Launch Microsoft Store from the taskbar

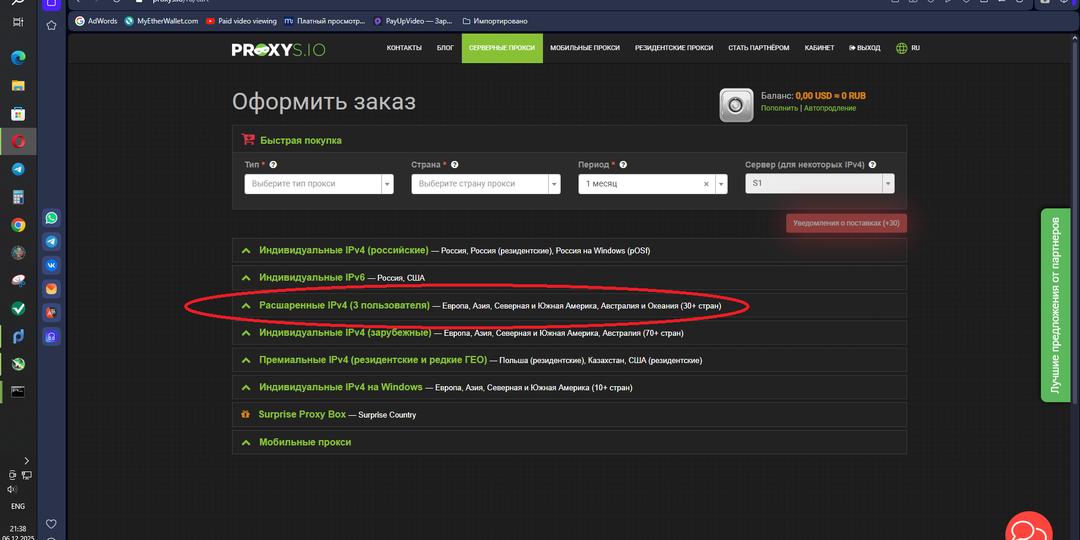click(x=18, y=114)
